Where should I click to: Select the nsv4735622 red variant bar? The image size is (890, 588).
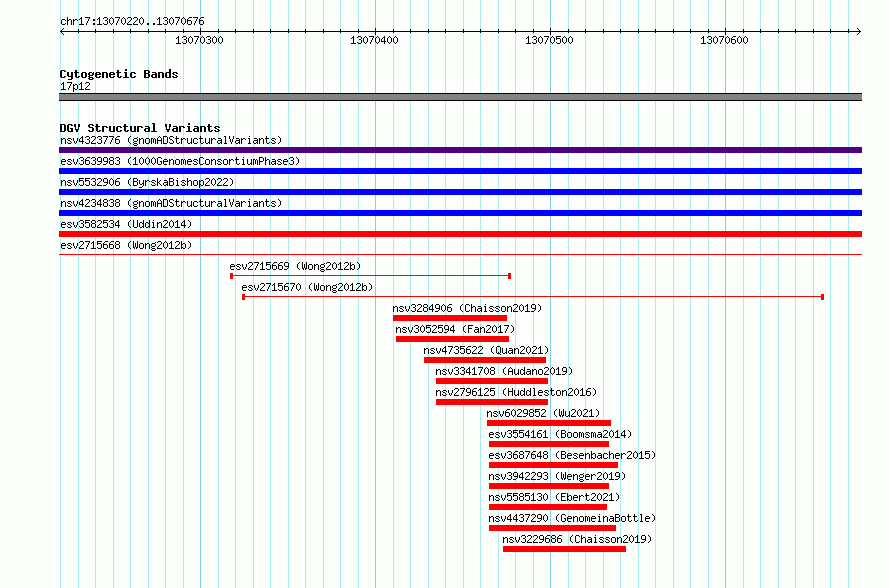(485, 360)
